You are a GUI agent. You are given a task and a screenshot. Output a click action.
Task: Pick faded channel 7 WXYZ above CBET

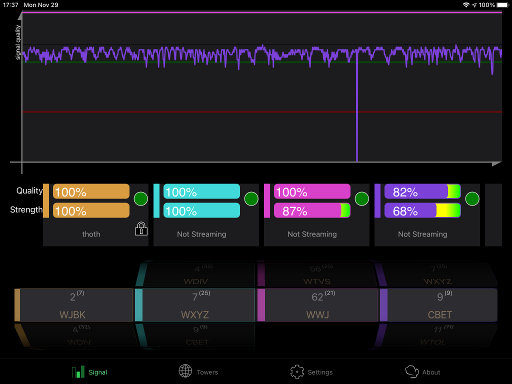[437, 275]
